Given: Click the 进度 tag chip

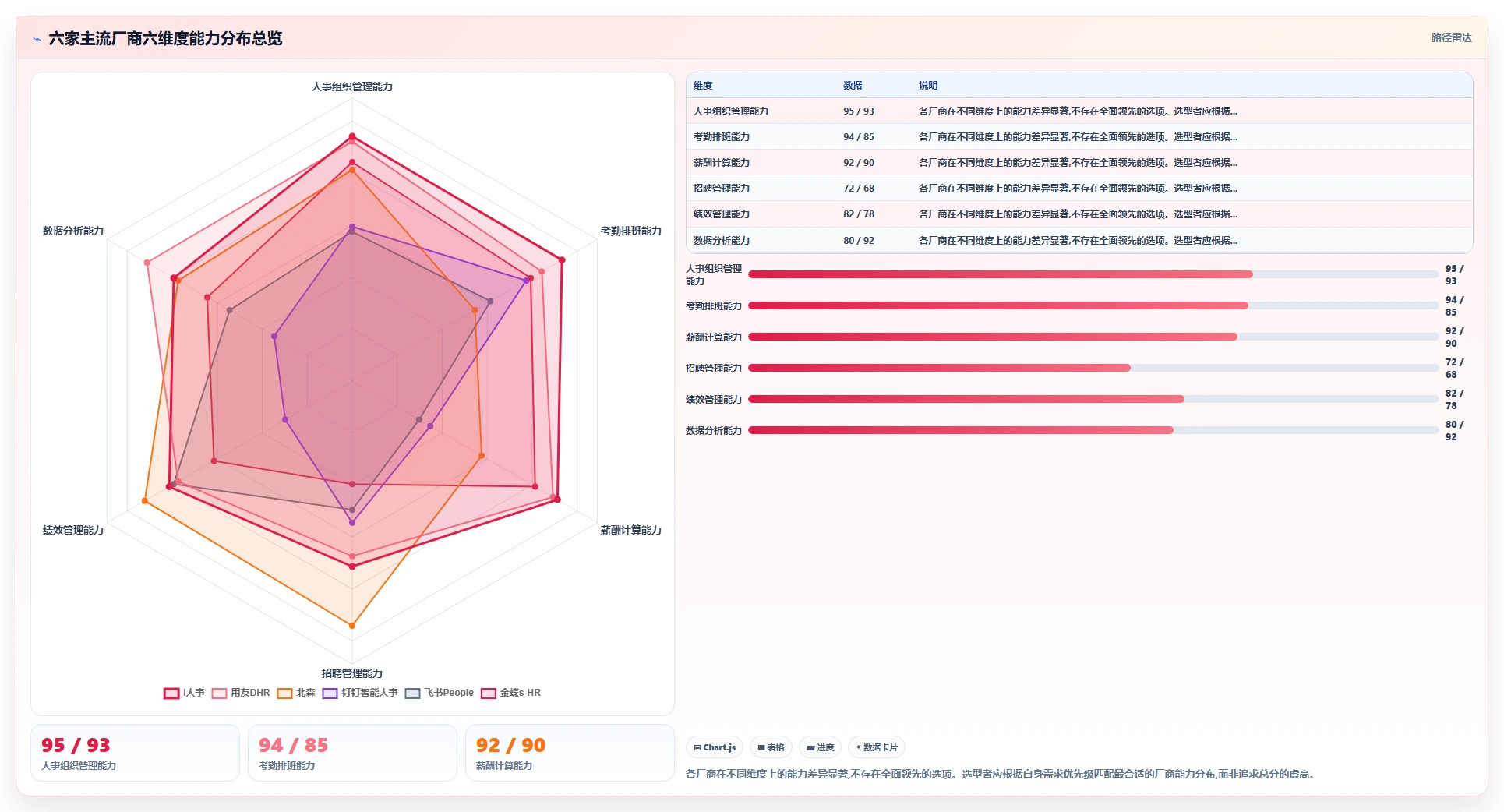Looking at the screenshot, I should pos(820,747).
